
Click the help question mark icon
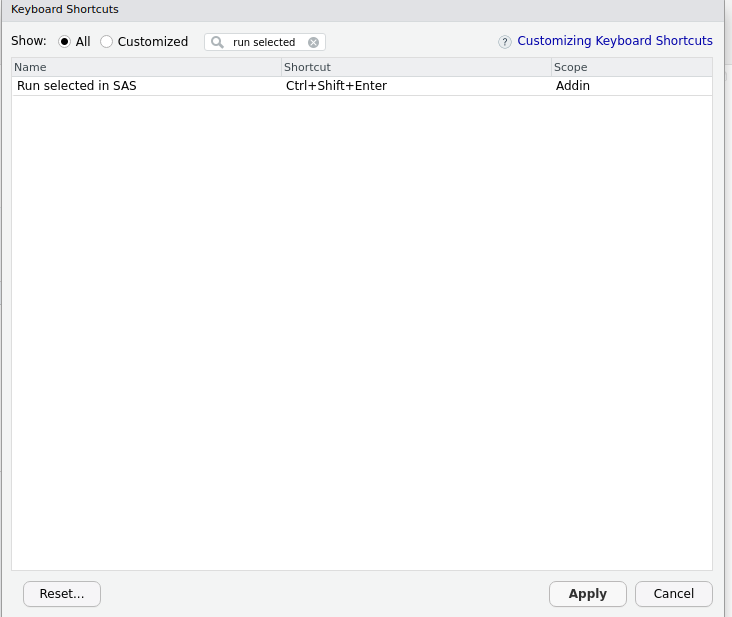click(505, 42)
